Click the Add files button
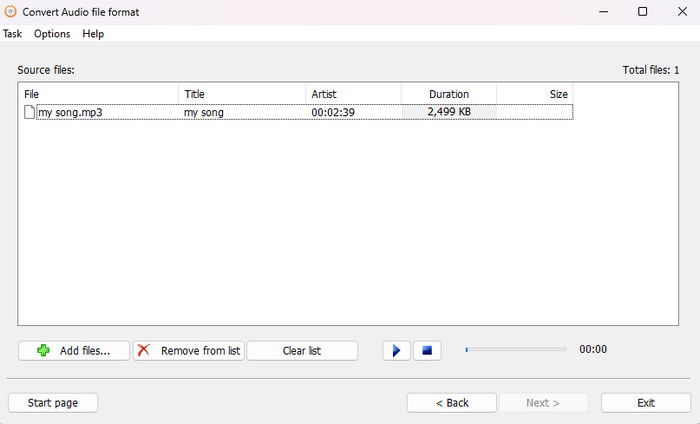This screenshot has width=700, height=424. [x=74, y=351]
